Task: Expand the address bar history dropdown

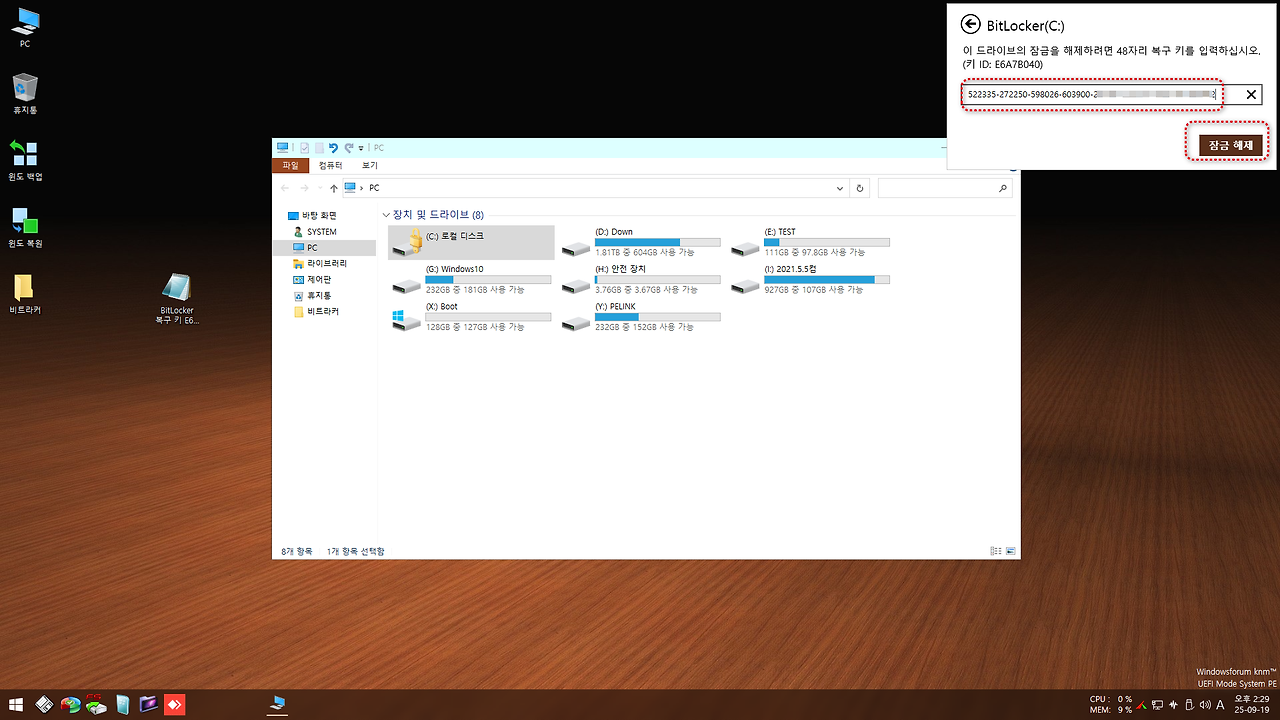Action: coord(839,188)
